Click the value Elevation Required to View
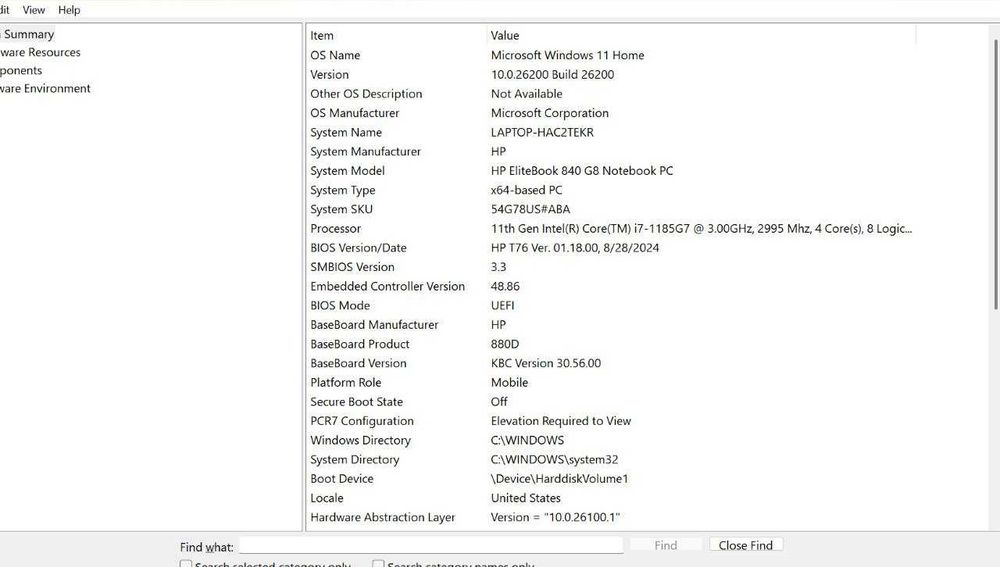The image size is (1000, 567). (x=561, y=421)
